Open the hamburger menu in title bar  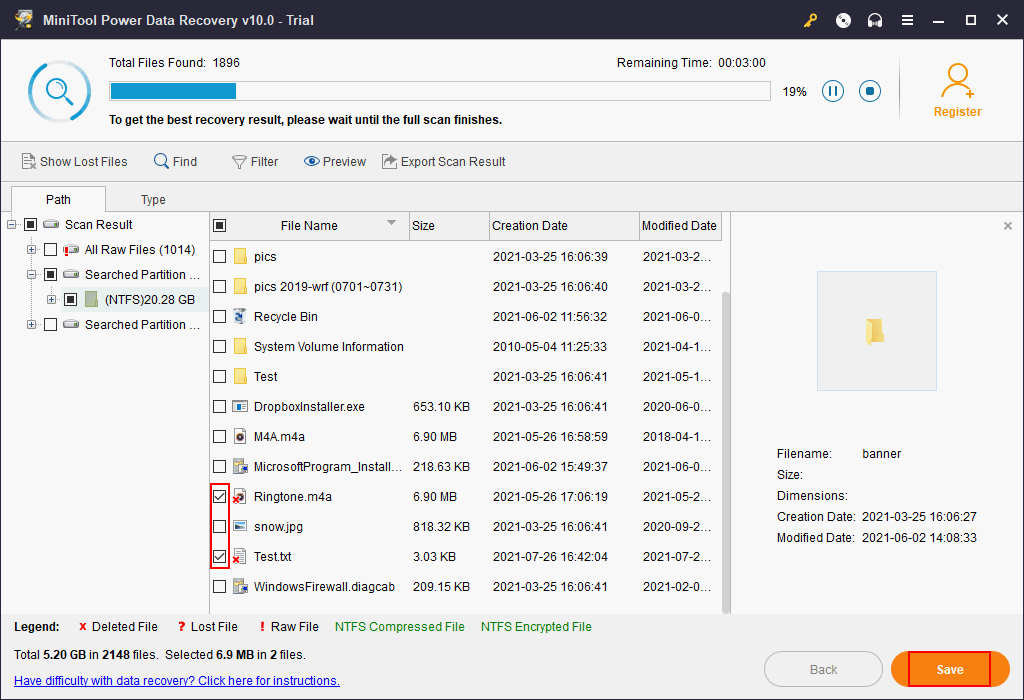[x=907, y=20]
